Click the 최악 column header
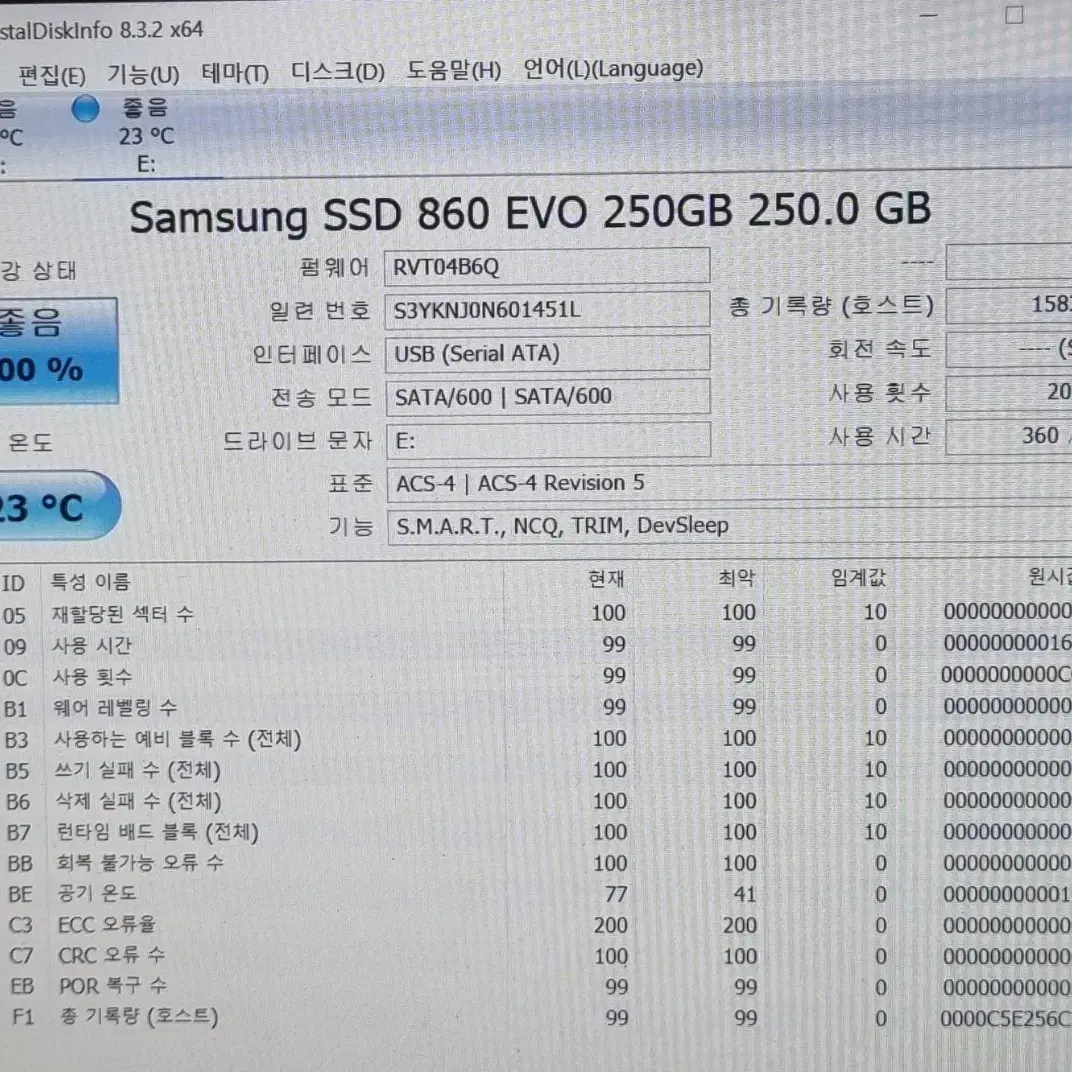This screenshot has width=1072, height=1072. tap(736, 578)
